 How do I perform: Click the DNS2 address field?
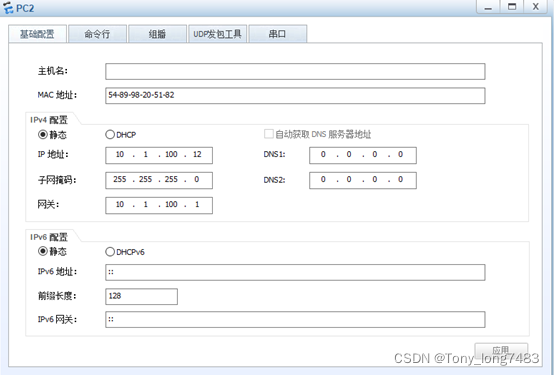coord(363,180)
